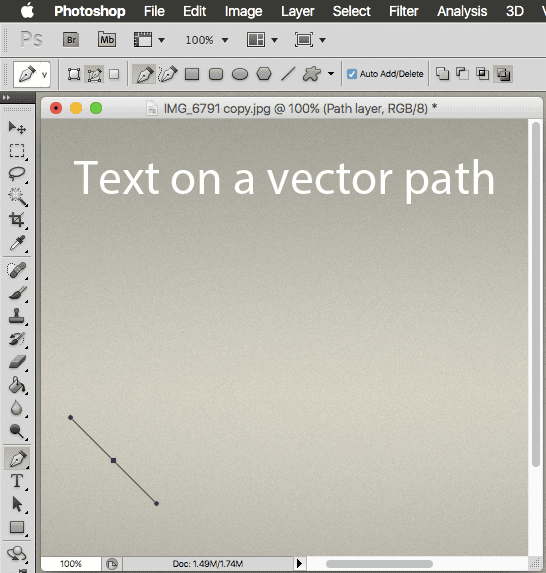Select the Paint Bucket tool
The image size is (546, 573).
click(x=17, y=385)
